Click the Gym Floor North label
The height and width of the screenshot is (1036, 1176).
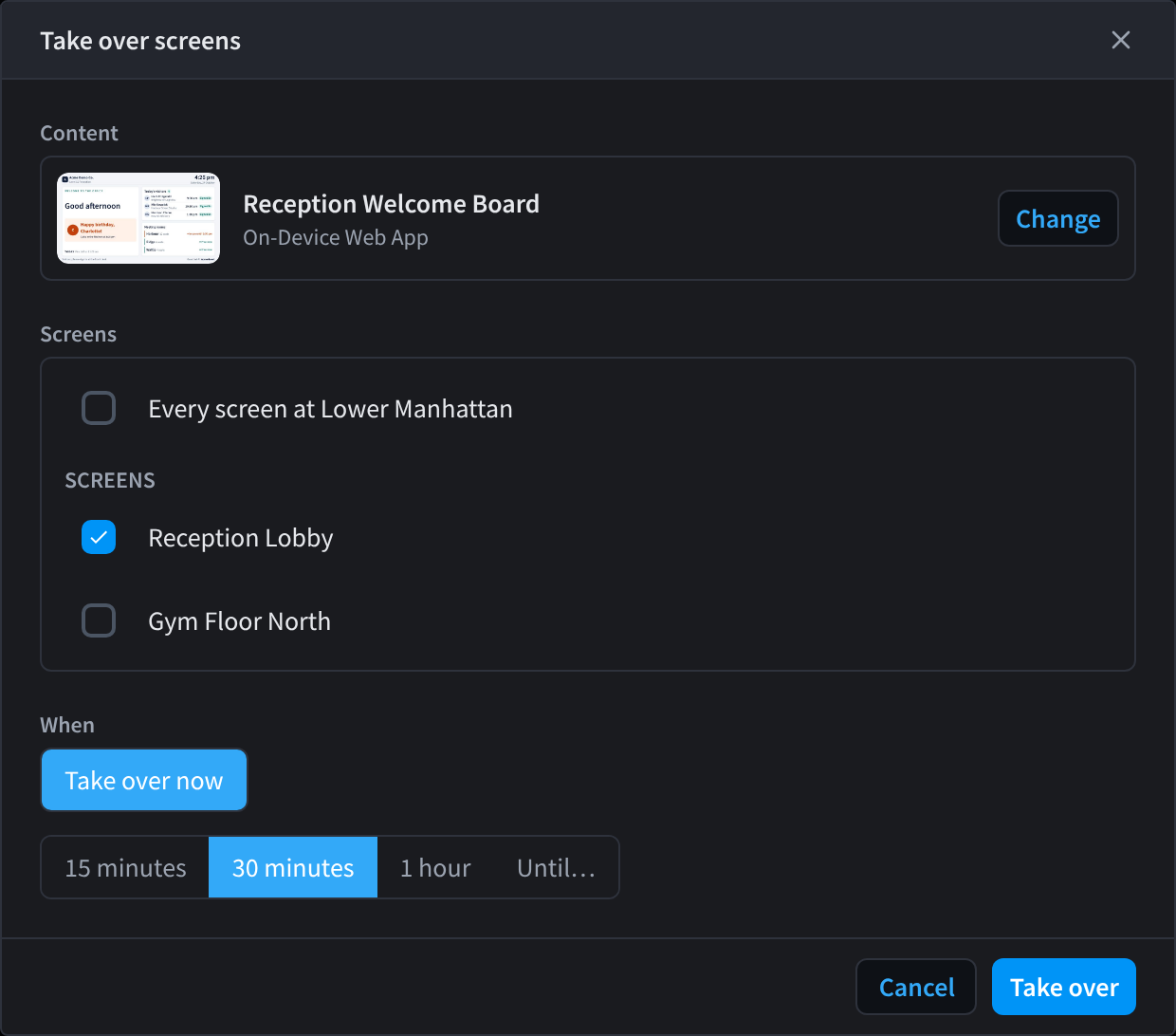tap(240, 621)
